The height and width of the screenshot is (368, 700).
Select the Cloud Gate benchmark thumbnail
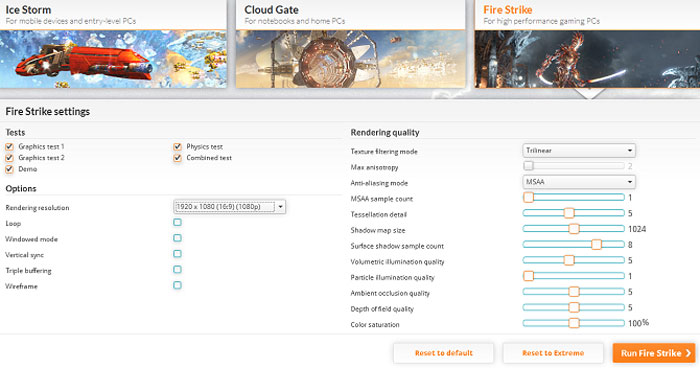tap(350, 59)
